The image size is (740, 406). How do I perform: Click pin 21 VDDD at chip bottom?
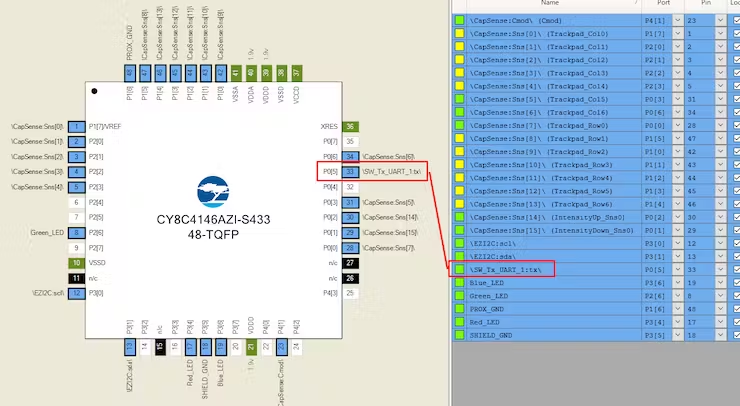(251, 347)
